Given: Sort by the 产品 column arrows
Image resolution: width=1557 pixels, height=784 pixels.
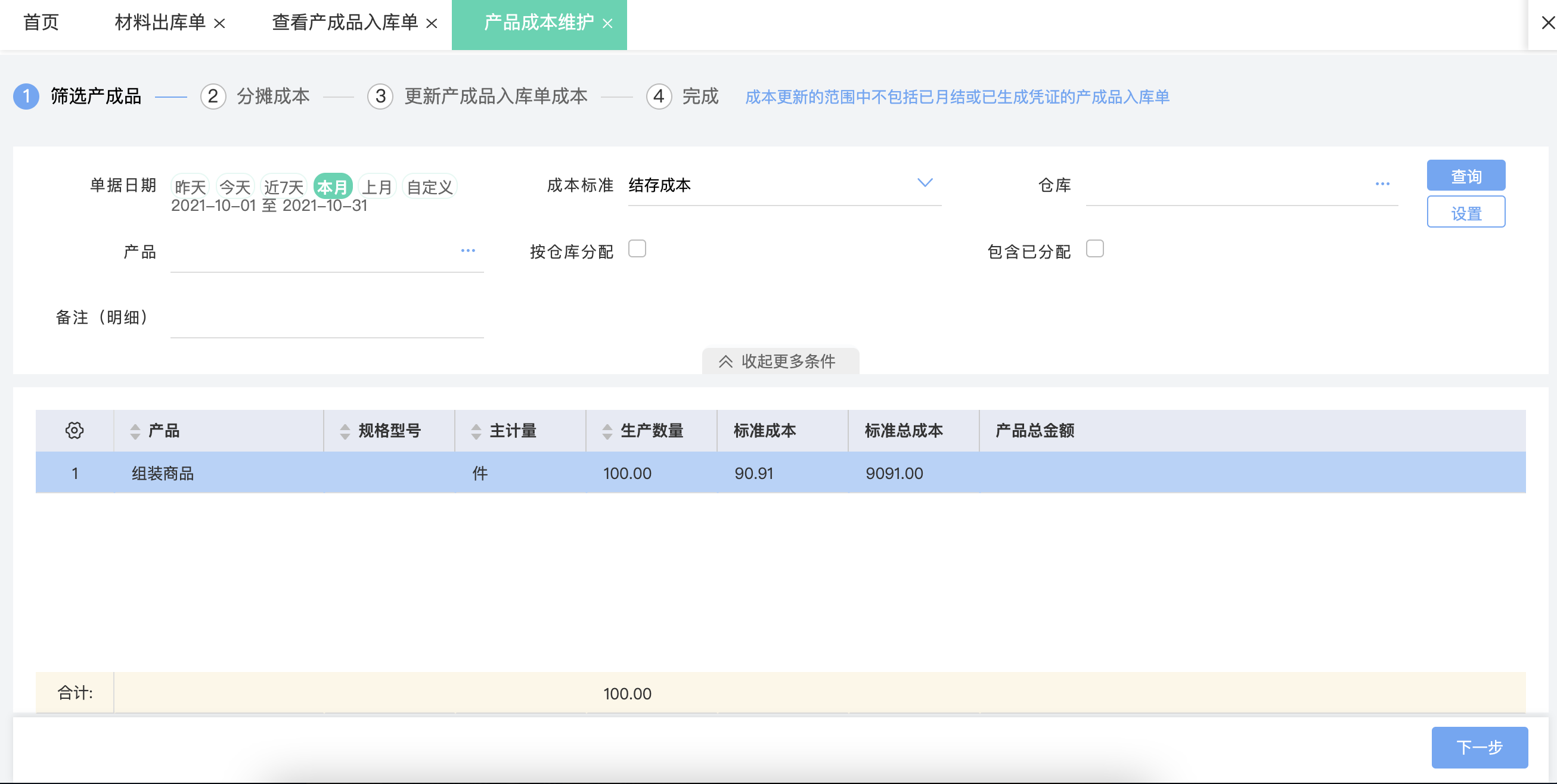Looking at the screenshot, I should coord(135,431).
